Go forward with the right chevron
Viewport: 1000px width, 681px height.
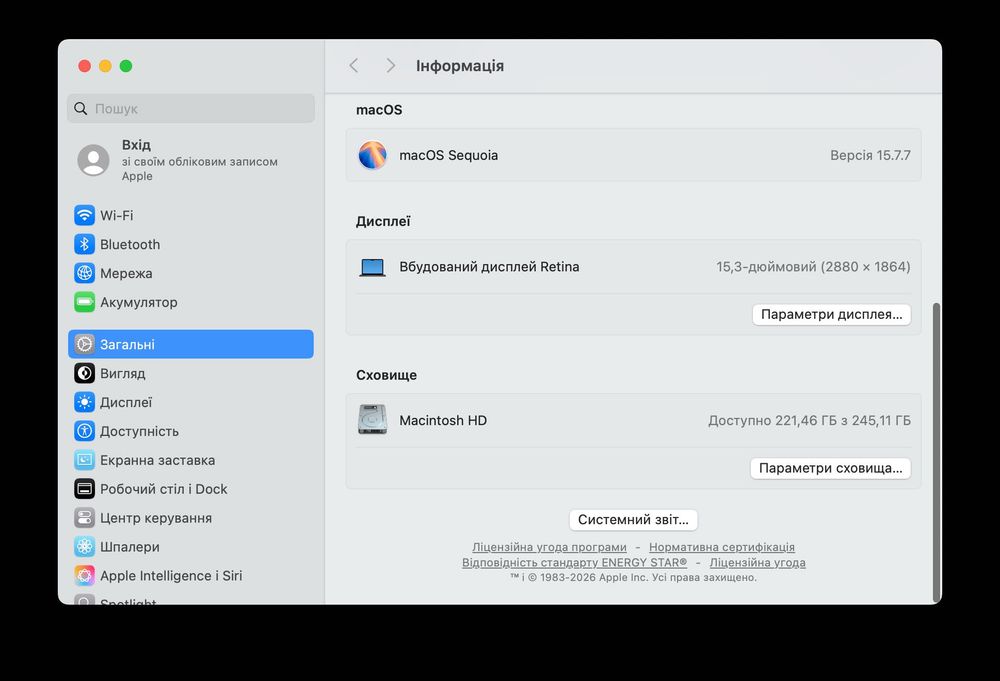391,66
